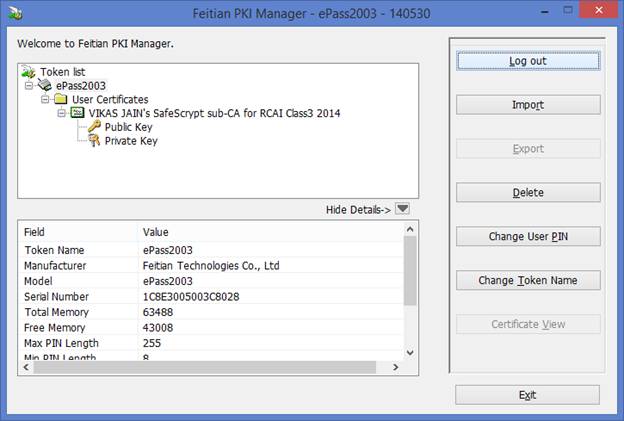Select the Model field row
This screenshot has height=421, width=624.
pos(211,281)
